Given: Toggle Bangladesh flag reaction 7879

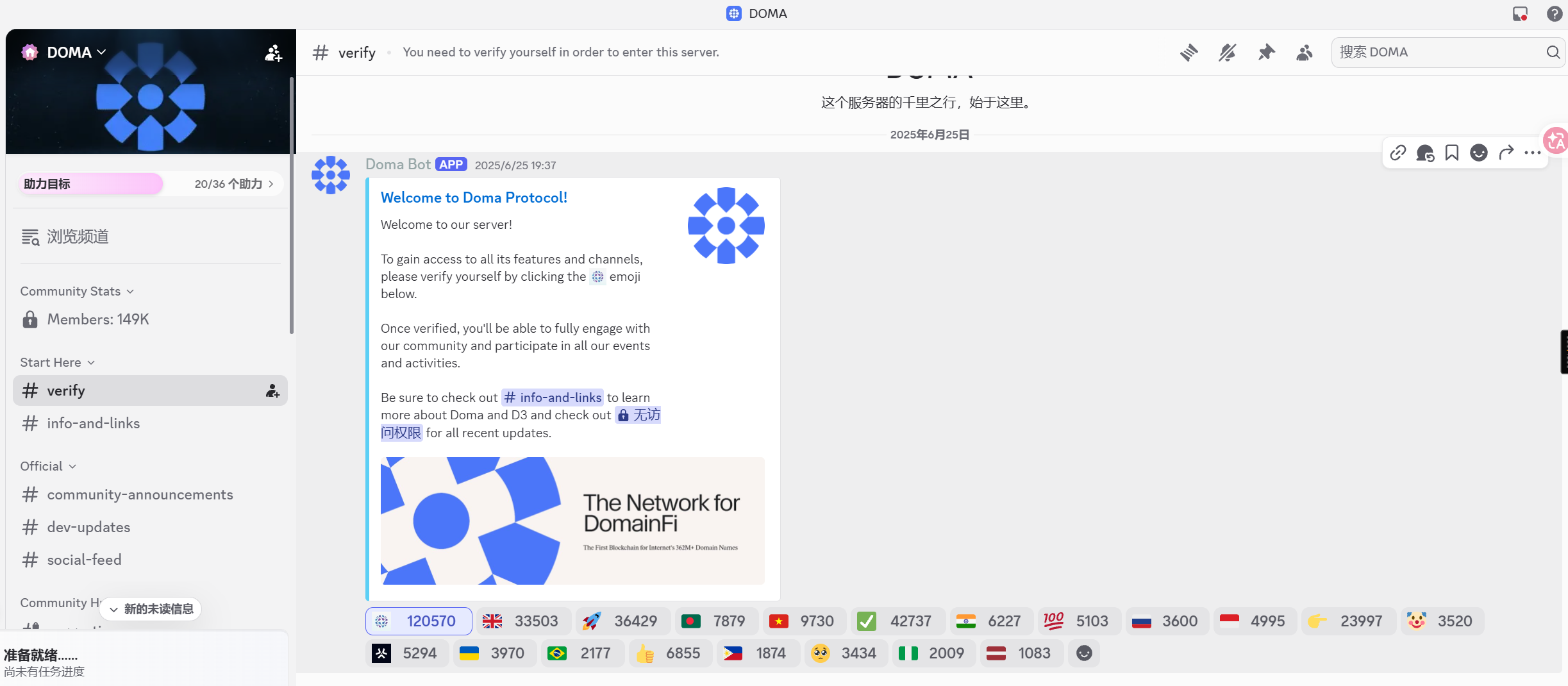Looking at the screenshot, I should tap(716, 621).
